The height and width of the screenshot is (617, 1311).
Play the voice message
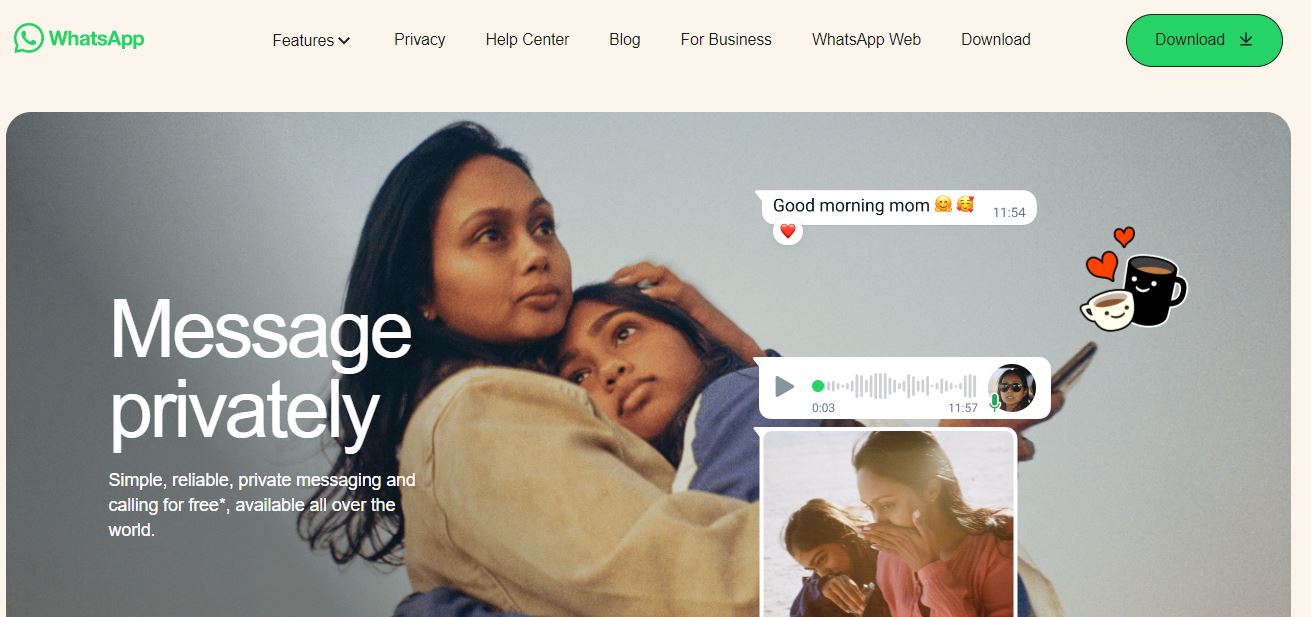tap(785, 386)
